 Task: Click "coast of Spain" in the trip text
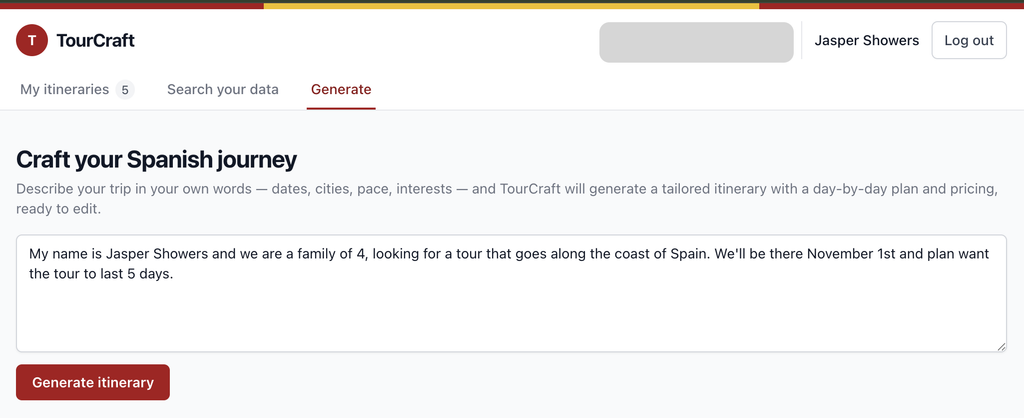(664, 253)
